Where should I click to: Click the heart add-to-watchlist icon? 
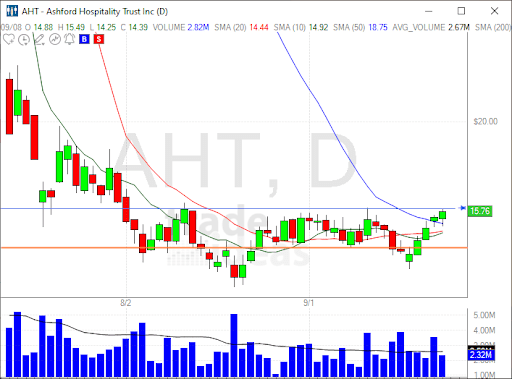(x=8, y=40)
